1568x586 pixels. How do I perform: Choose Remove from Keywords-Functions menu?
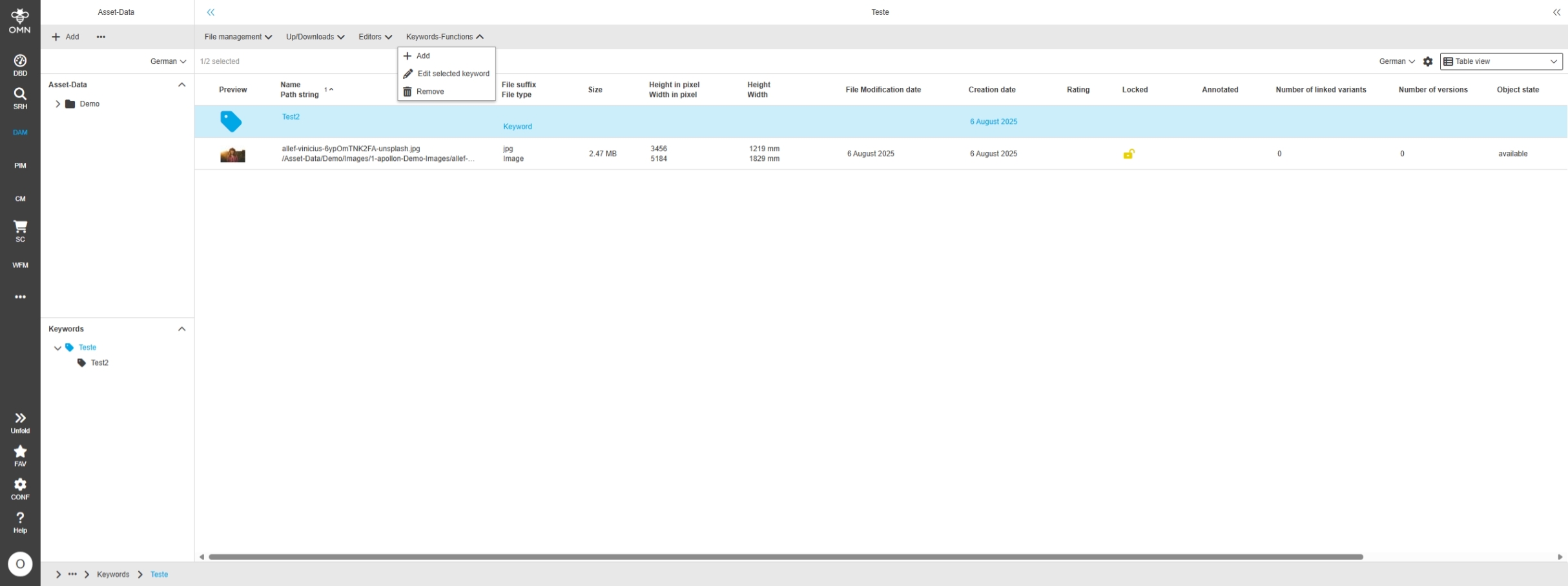click(x=446, y=92)
